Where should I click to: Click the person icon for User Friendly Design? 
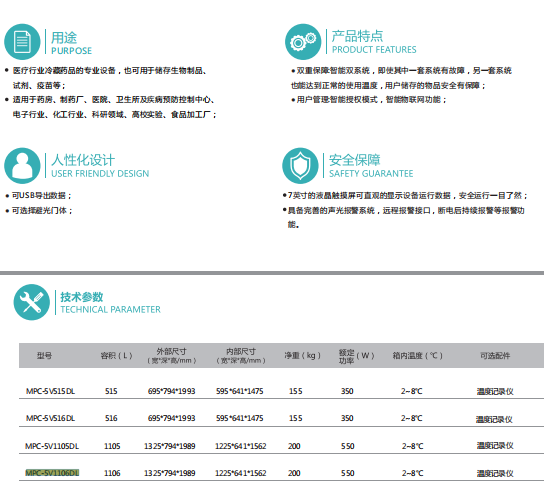(x=22, y=166)
